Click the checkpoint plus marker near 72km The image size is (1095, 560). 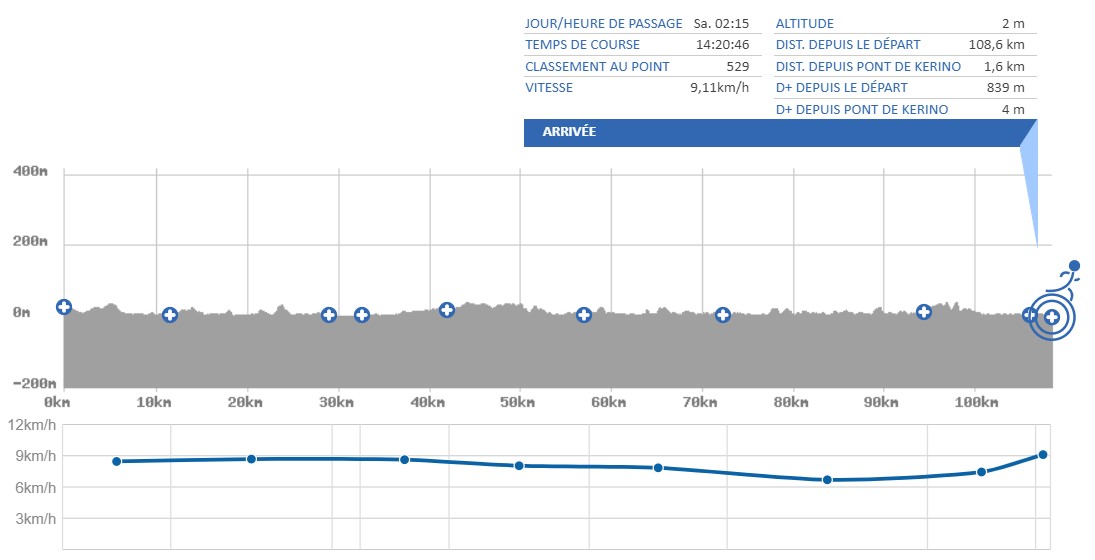point(723,315)
